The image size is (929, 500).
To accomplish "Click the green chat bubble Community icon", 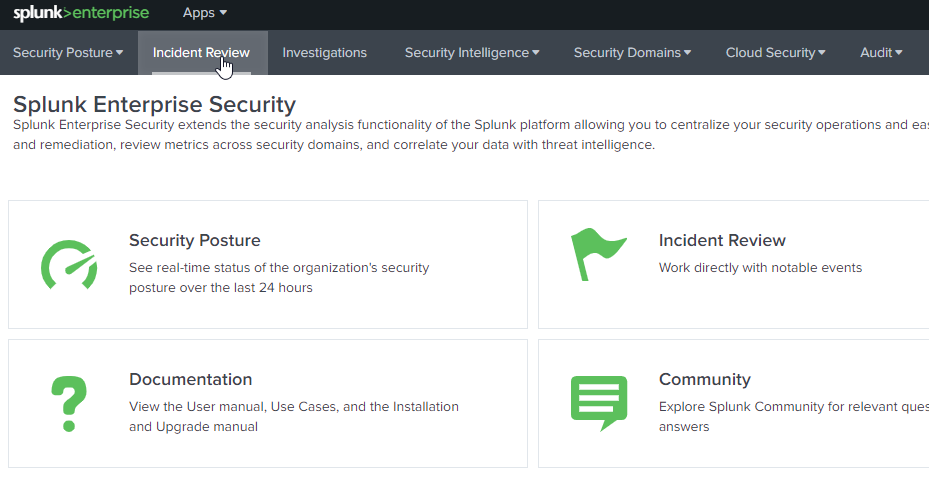I will pos(598,403).
